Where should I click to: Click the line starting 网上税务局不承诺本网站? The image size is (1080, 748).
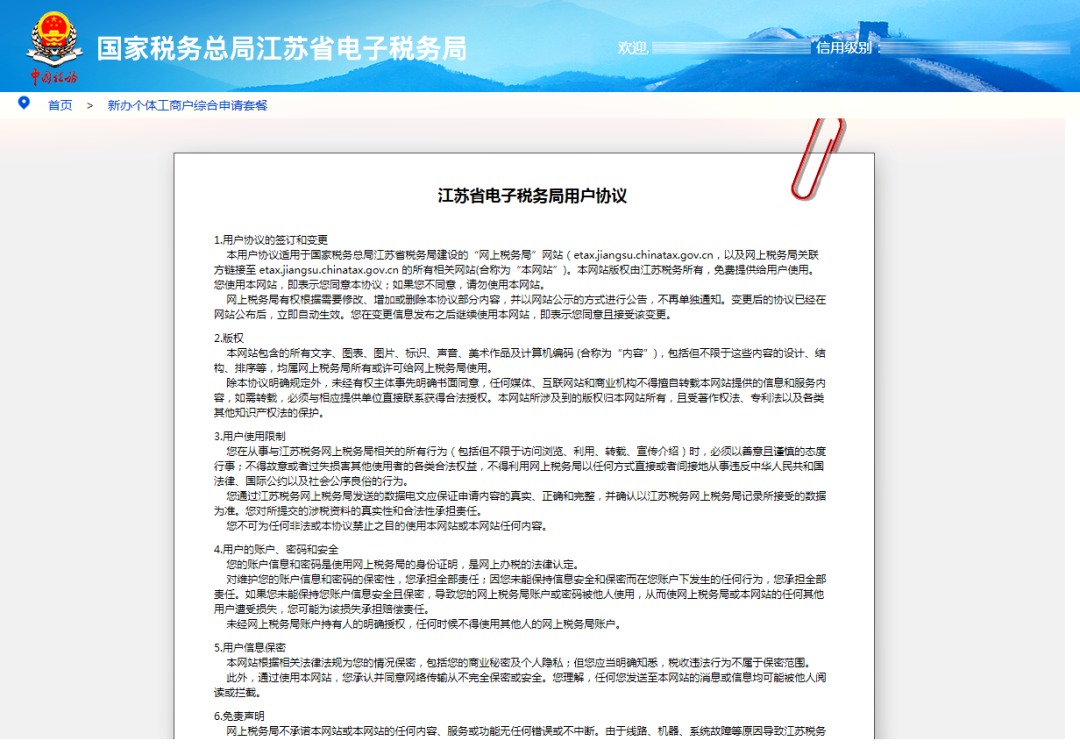(x=526, y=731)
